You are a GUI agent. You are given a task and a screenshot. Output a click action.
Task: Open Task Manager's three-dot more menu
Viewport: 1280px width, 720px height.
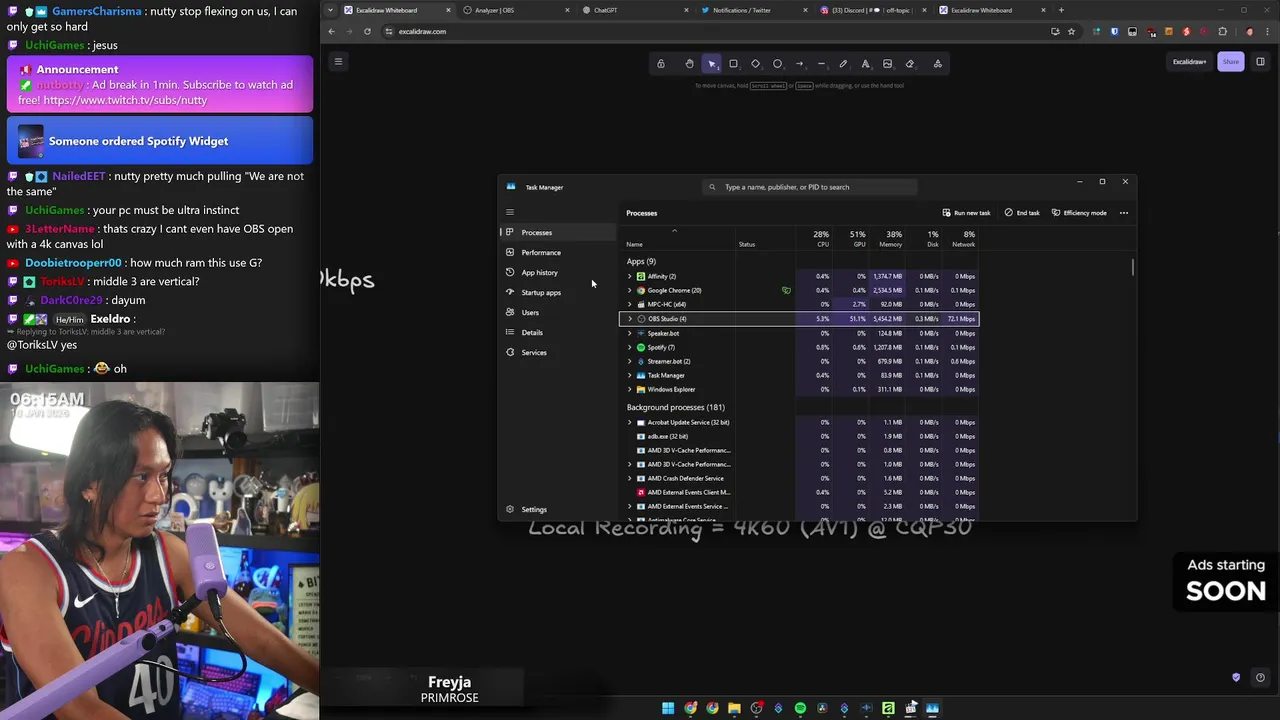(x=1124, y=213)
